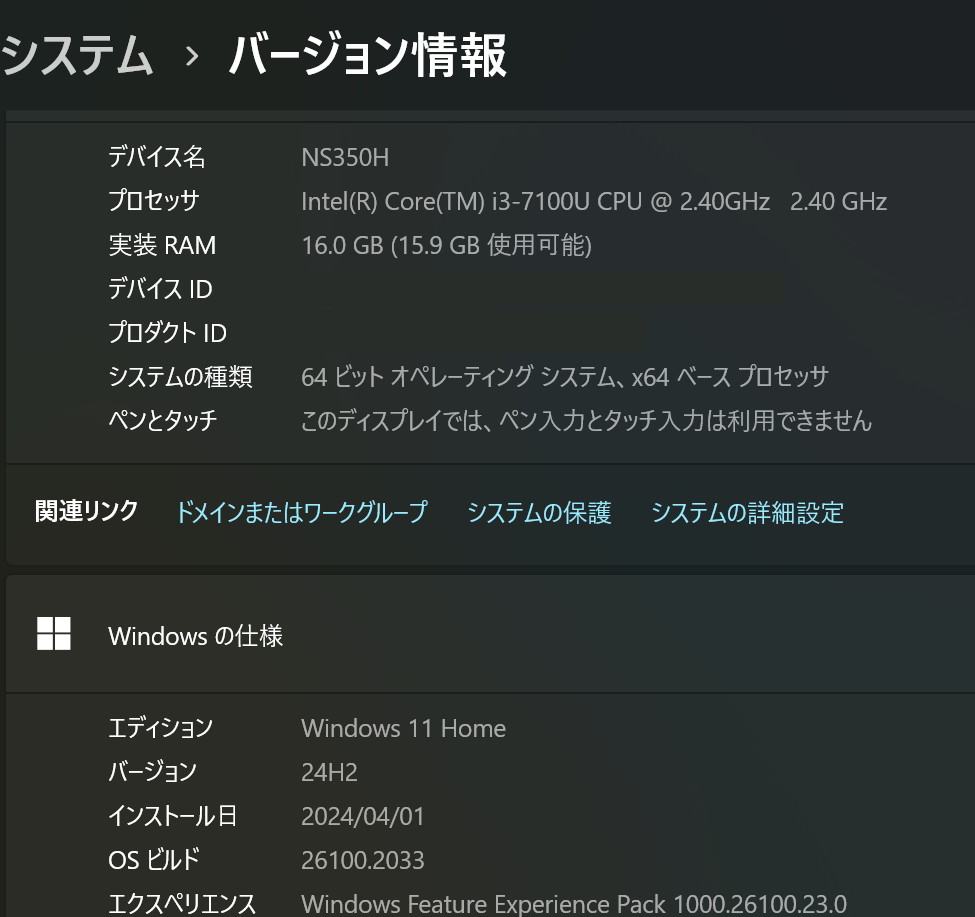The image size is (975, 917).
Task: Select the install date 2024/04/01
Action: 363,816
